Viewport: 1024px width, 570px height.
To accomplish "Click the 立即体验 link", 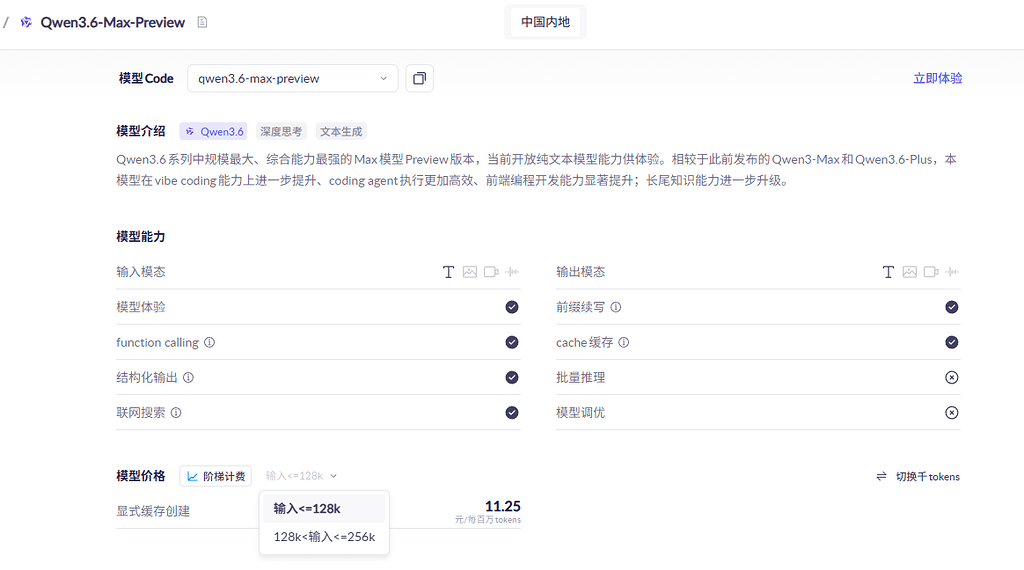I will [x=937, y=78].
